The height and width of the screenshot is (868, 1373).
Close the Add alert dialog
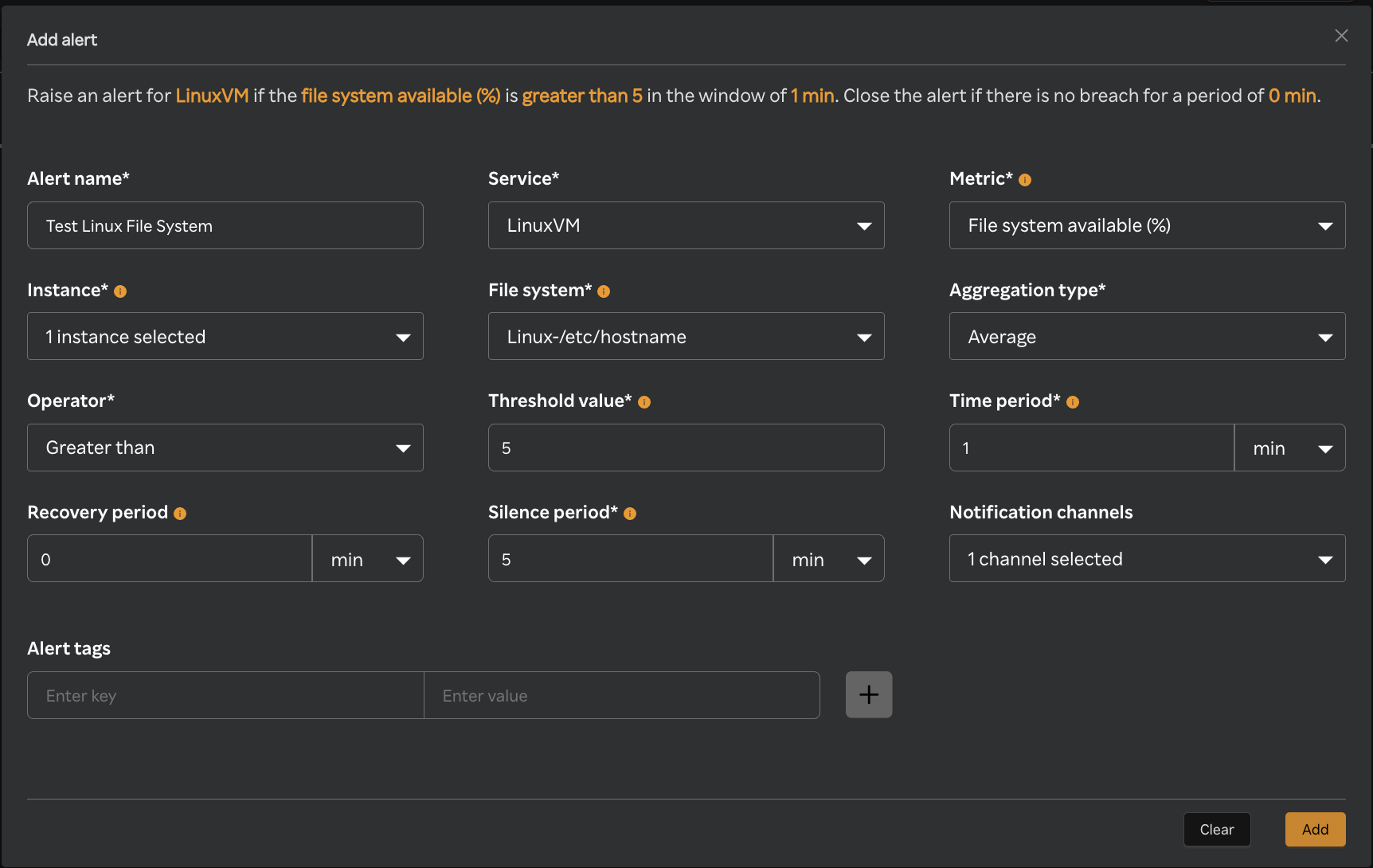1341,36
